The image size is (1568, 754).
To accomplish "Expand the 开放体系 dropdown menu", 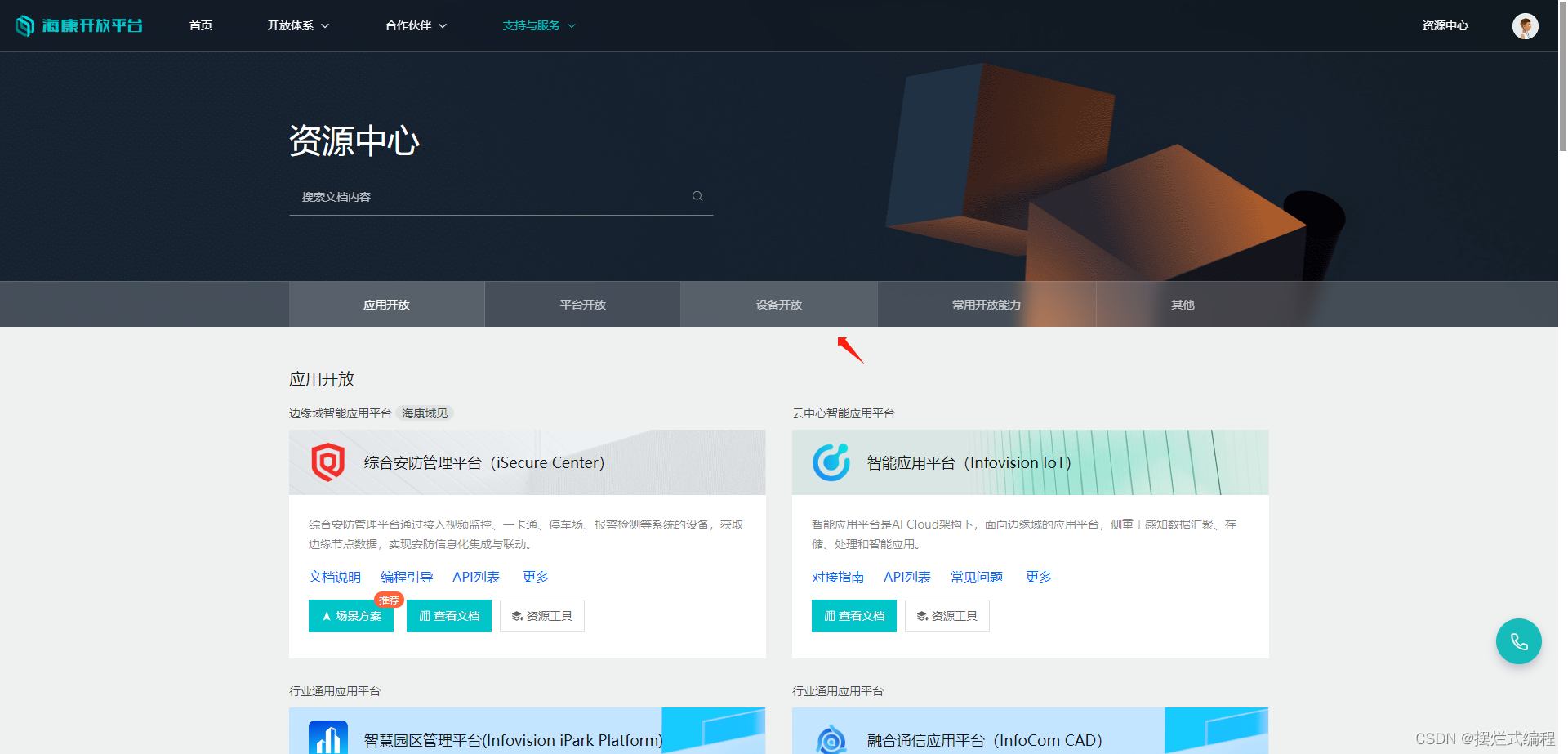I will pos(298,25).
